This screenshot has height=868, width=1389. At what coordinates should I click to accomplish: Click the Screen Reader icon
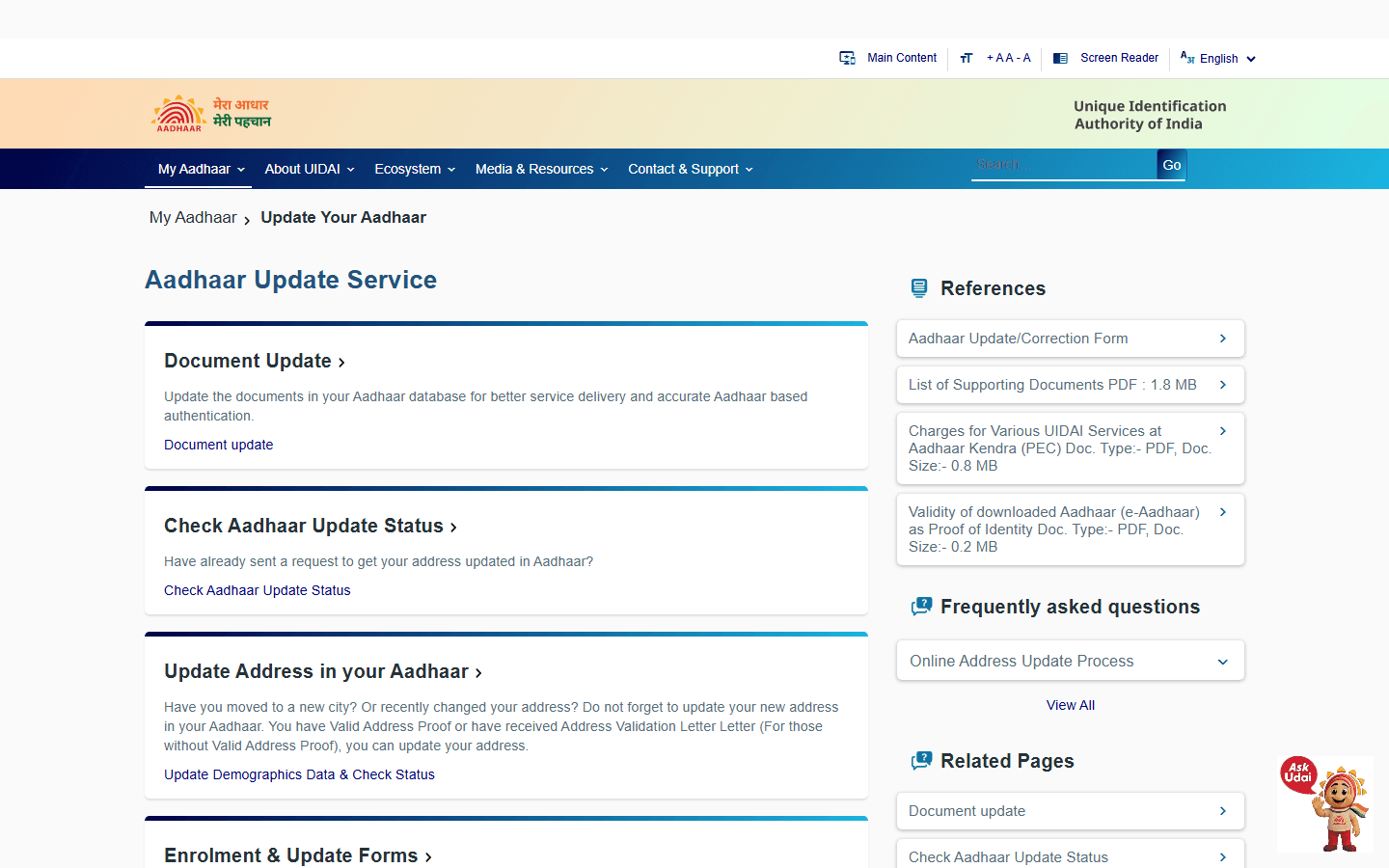pos(1060,58)
